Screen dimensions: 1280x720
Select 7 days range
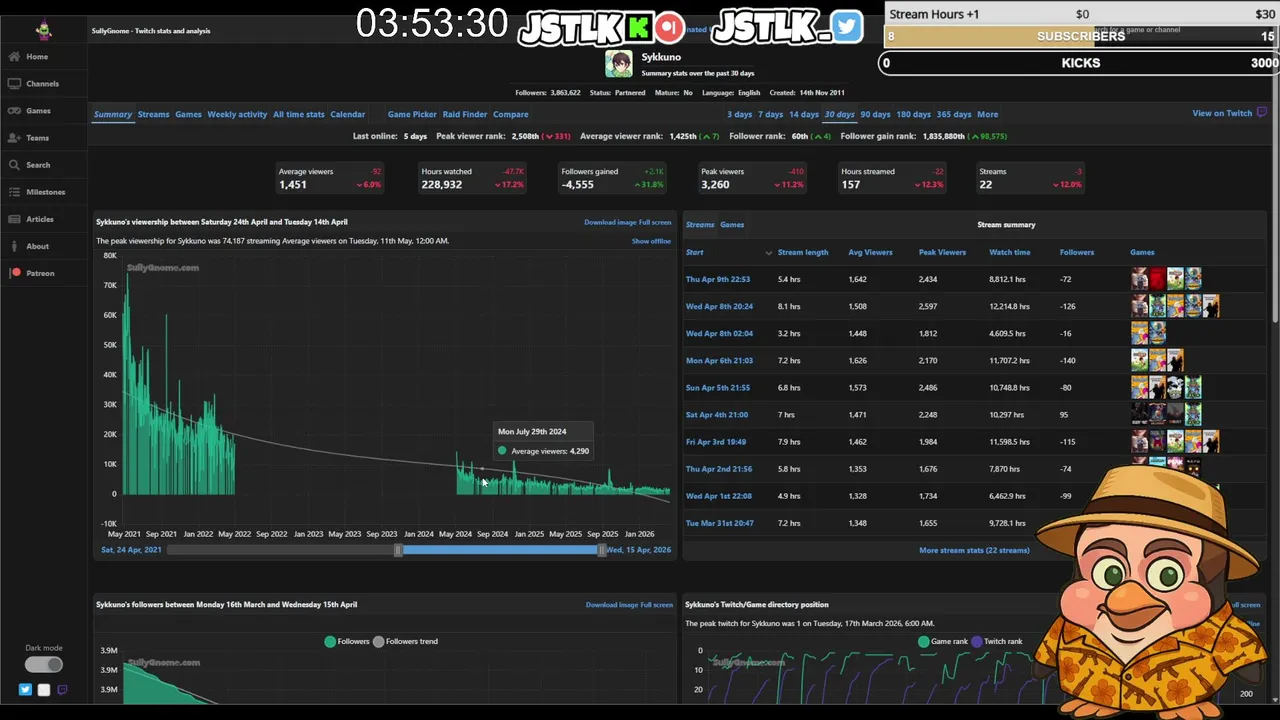(x=770, y=114)
